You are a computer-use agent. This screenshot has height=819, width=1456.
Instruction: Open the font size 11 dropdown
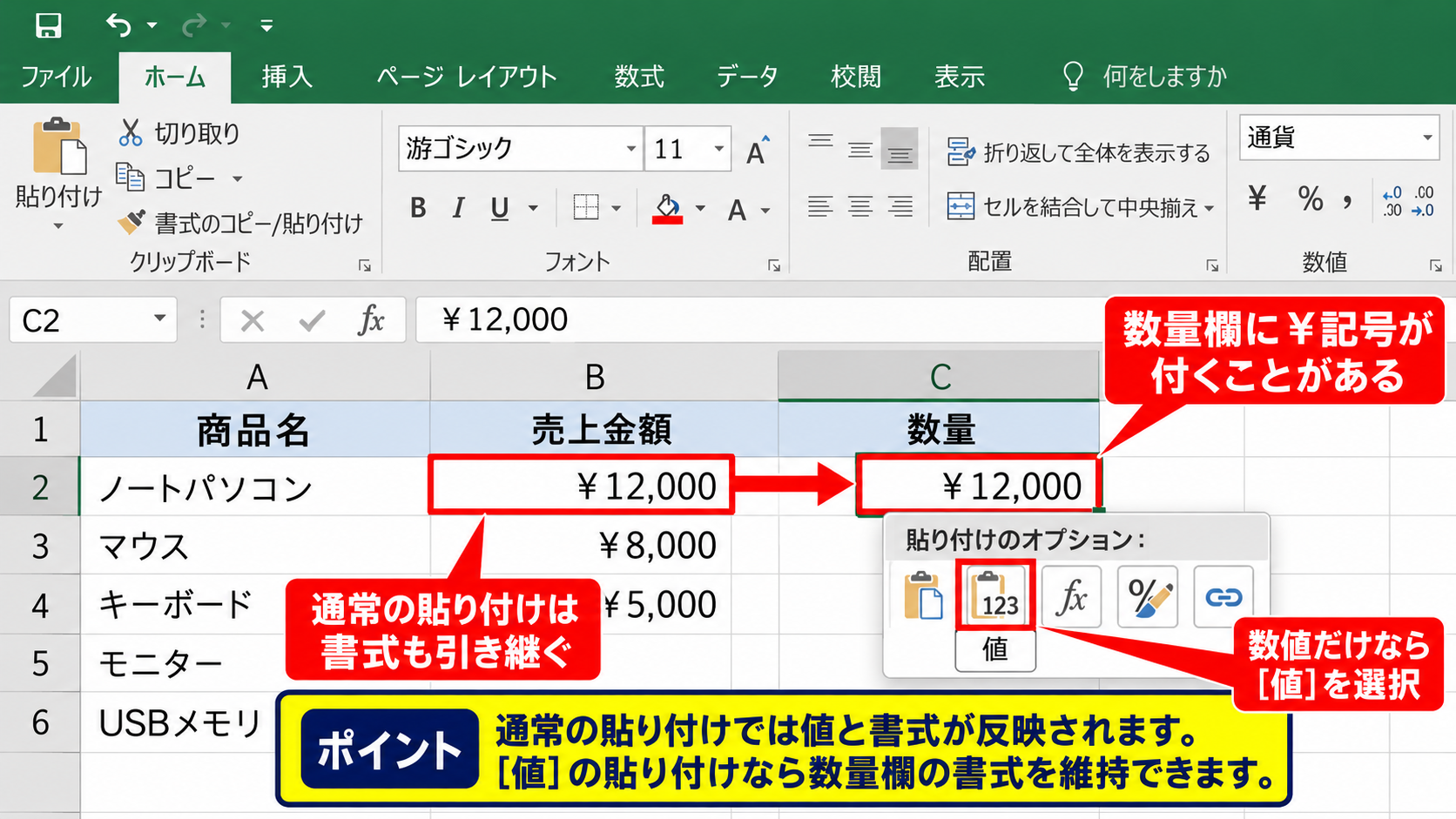point(719,149)
